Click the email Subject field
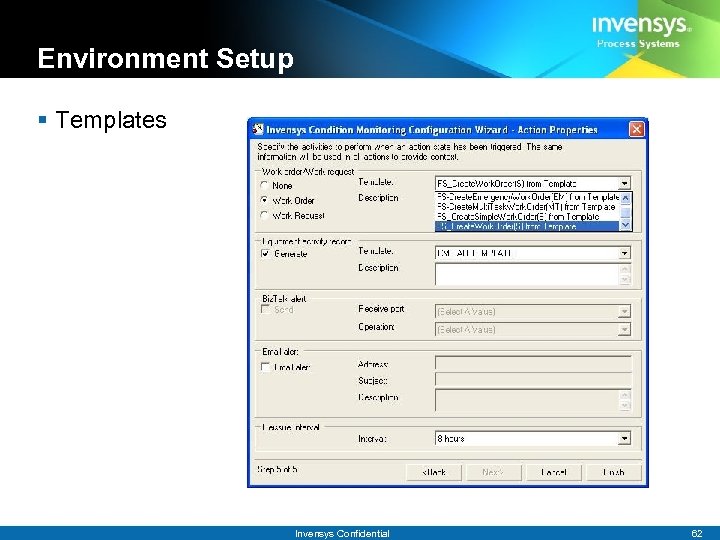Viewport: 720px width, 540px height. coord(533,380)
